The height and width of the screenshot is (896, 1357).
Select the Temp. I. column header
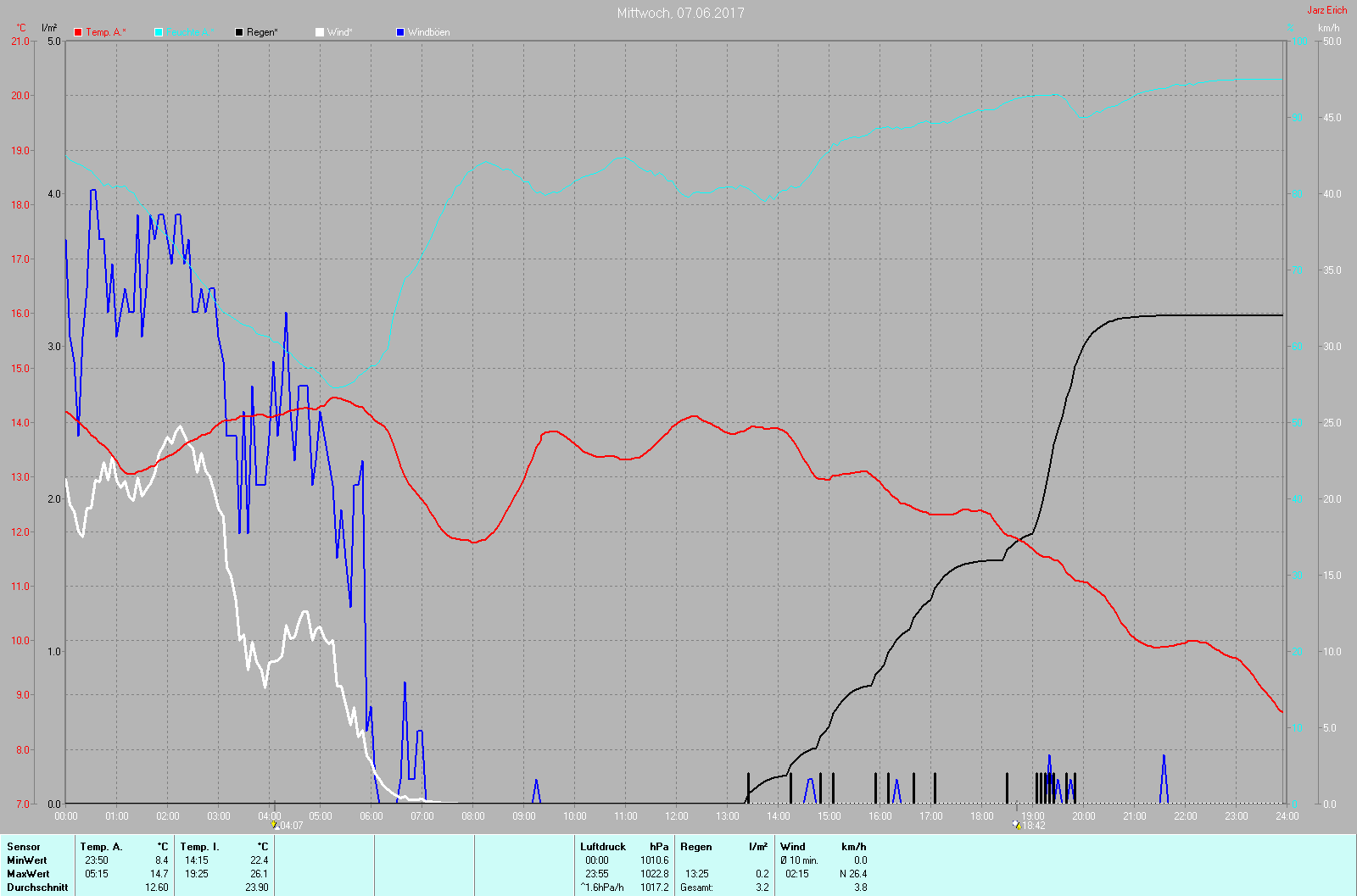click(199, 846)
